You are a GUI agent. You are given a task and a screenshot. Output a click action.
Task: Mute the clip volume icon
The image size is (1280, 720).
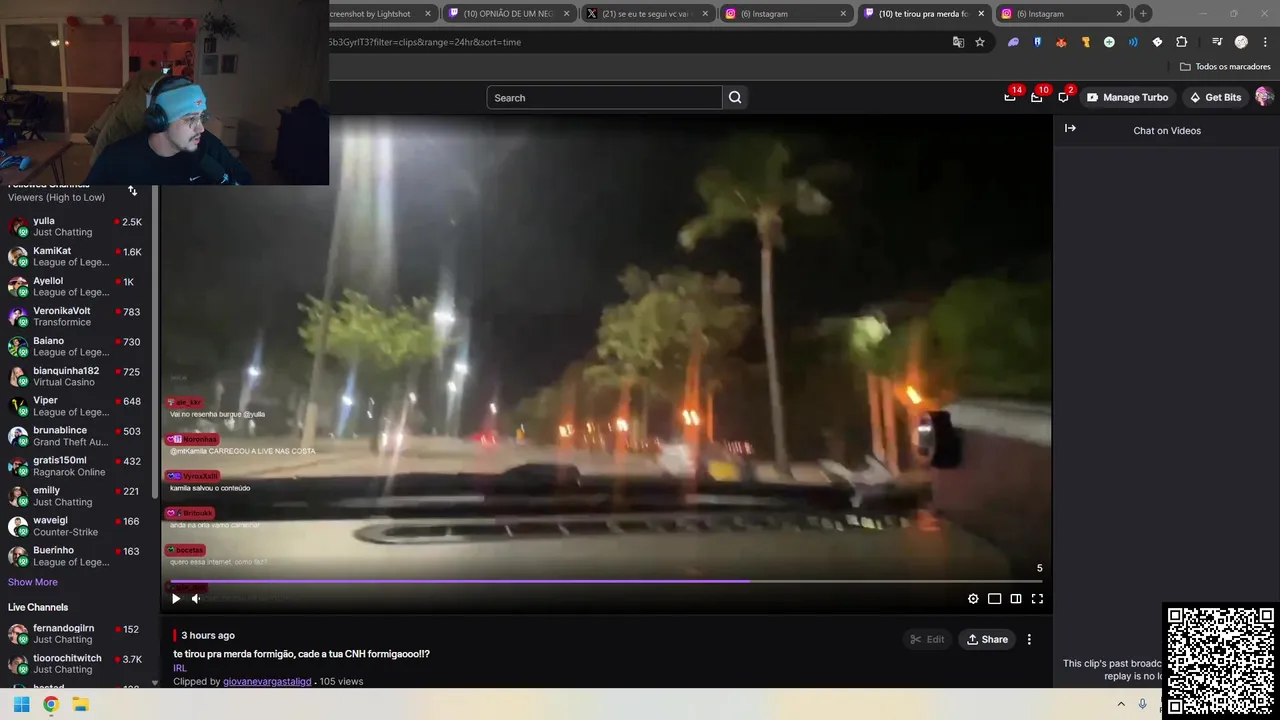[196, 599]
